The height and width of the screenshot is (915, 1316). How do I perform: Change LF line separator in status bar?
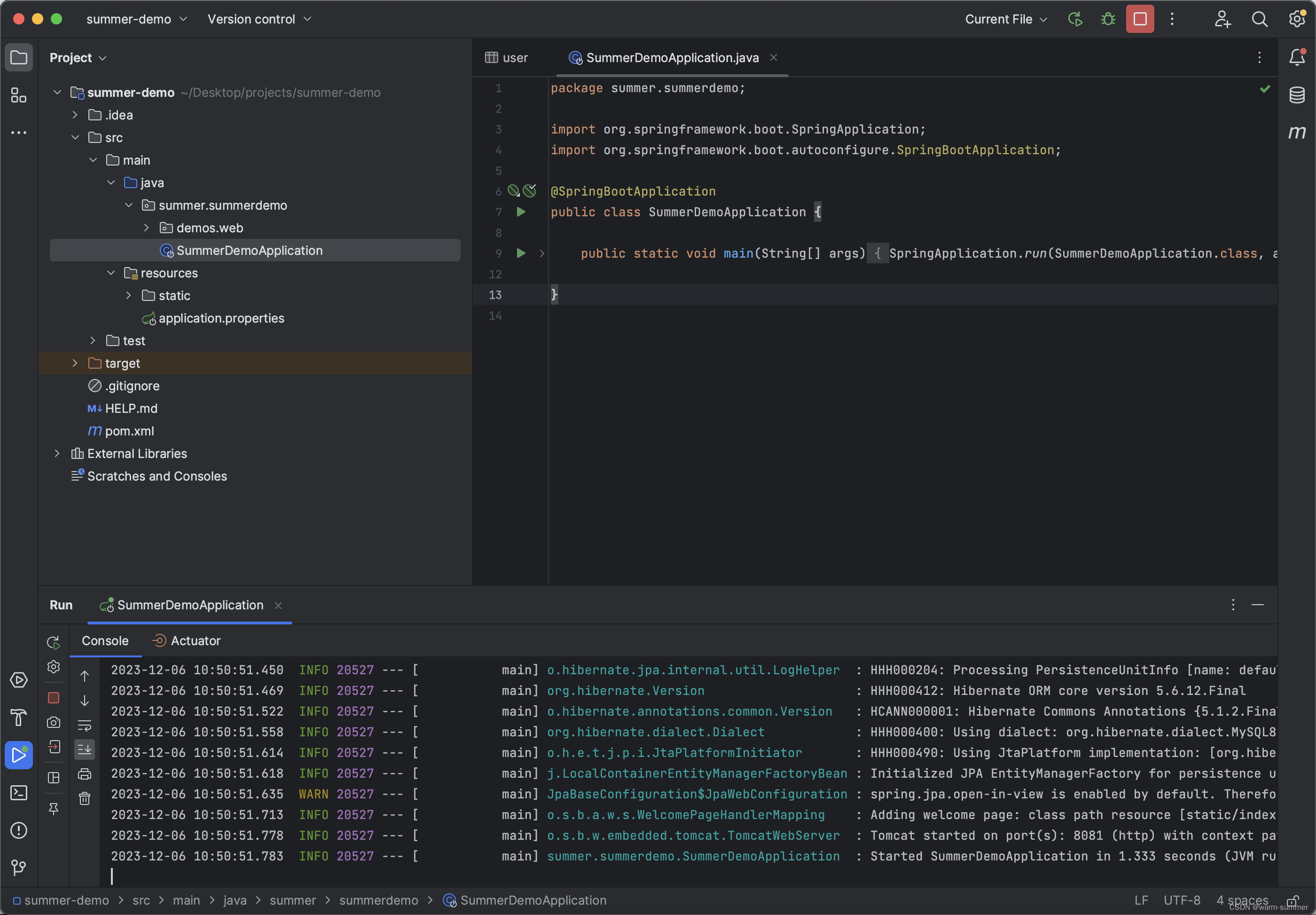tap(1141, 901)
